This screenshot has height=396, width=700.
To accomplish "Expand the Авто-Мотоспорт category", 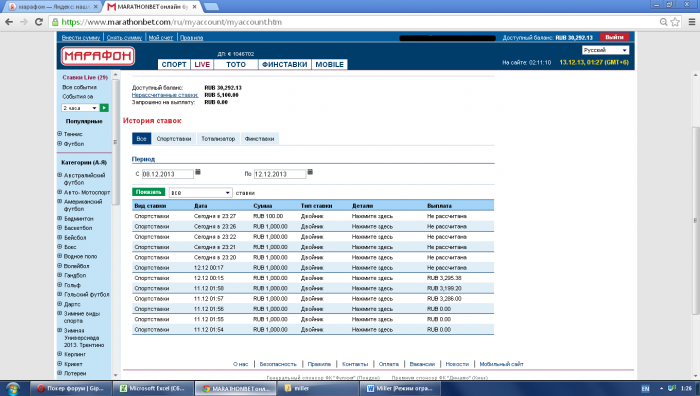I will (x=59, y=192).
